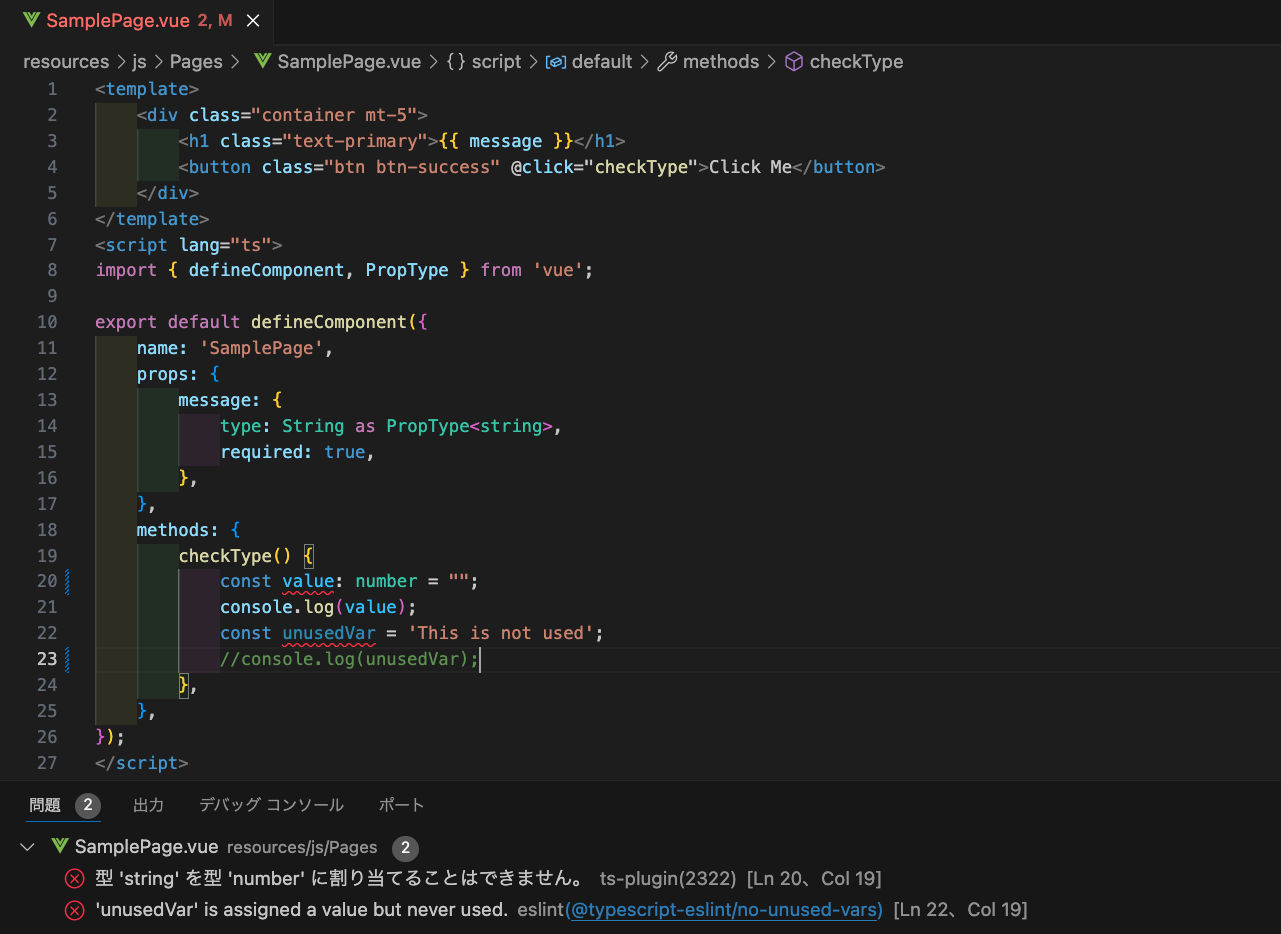This screenshot has height=934, width=1281.
Task: Click the Vue icon in the breadcrumb
Action: 263,62
